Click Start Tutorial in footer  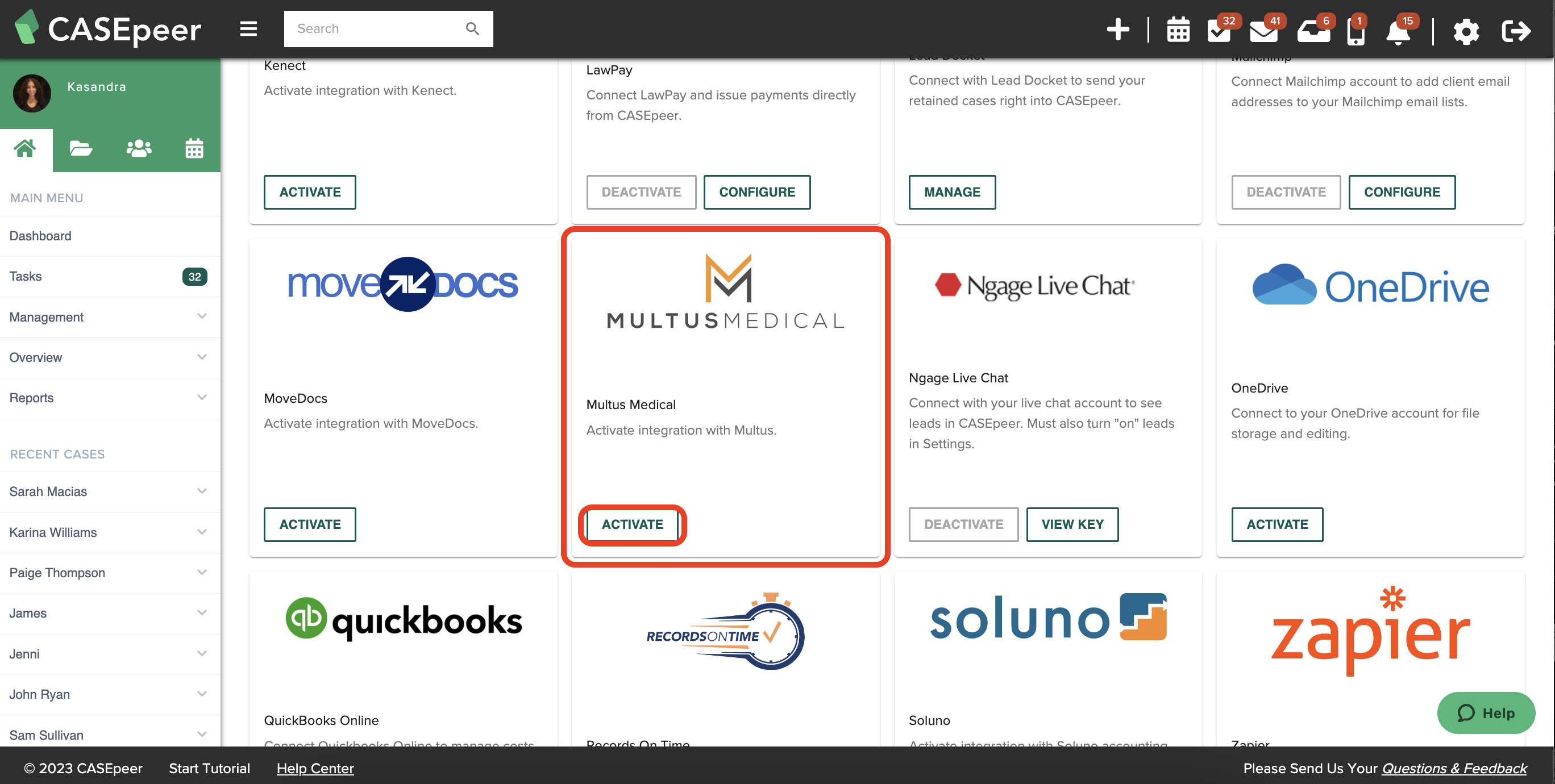pyautogui.click(x=209, y=769)
